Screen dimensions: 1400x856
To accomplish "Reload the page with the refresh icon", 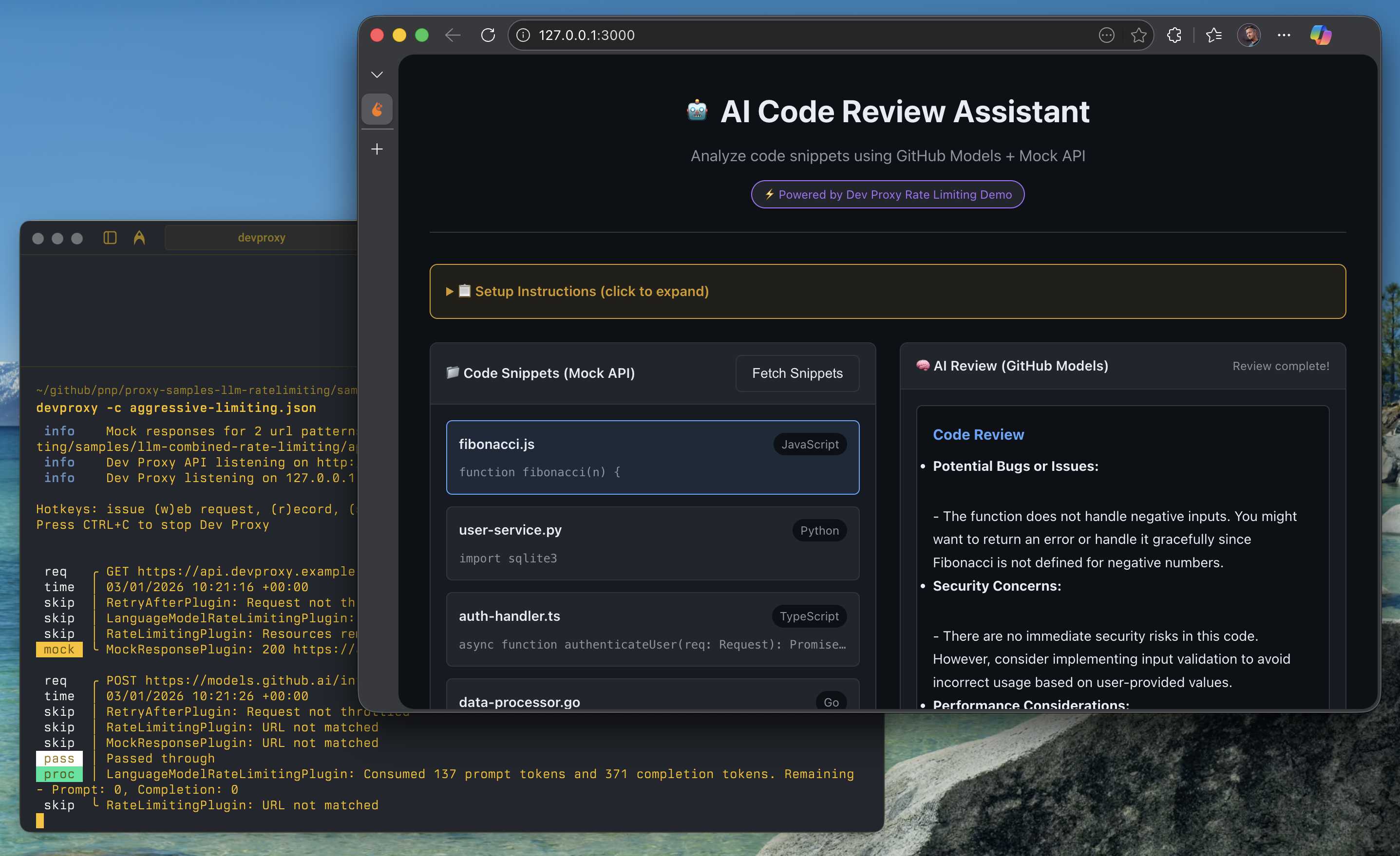I will click(488, 35).
